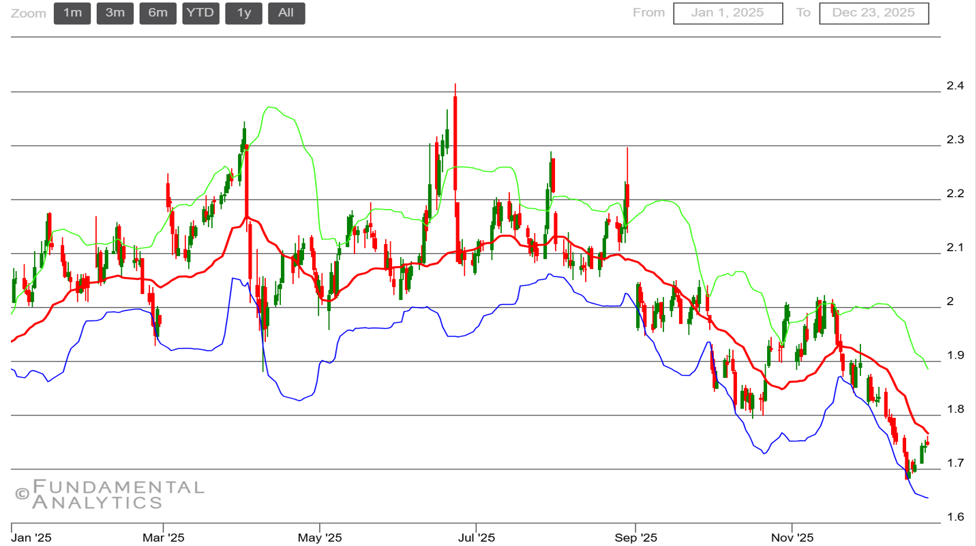Click the To date field
976x546 pixels.
(x=873, y=13)
